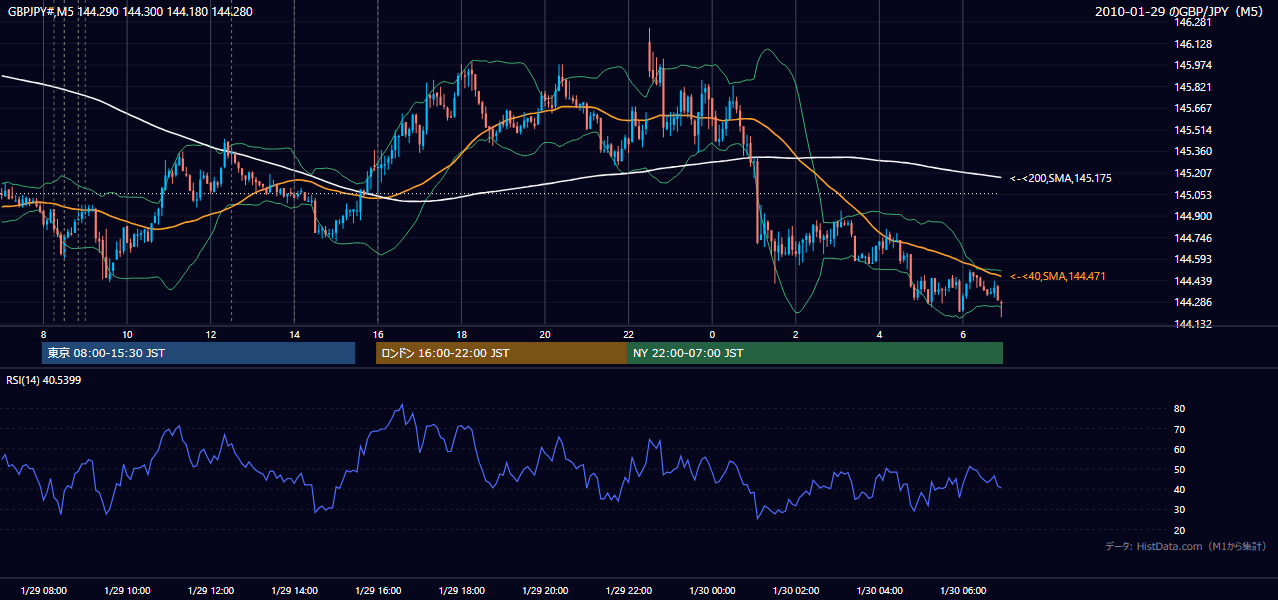Click price level 144.132 on the price axis

pyautogui.click(x=1193, y=324)
